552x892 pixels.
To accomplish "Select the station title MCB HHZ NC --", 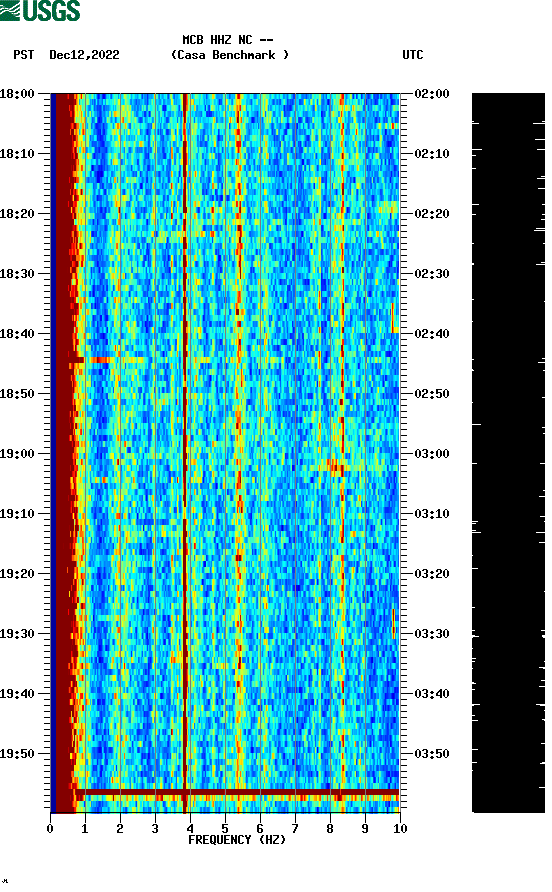I will (x=228, y=40).
